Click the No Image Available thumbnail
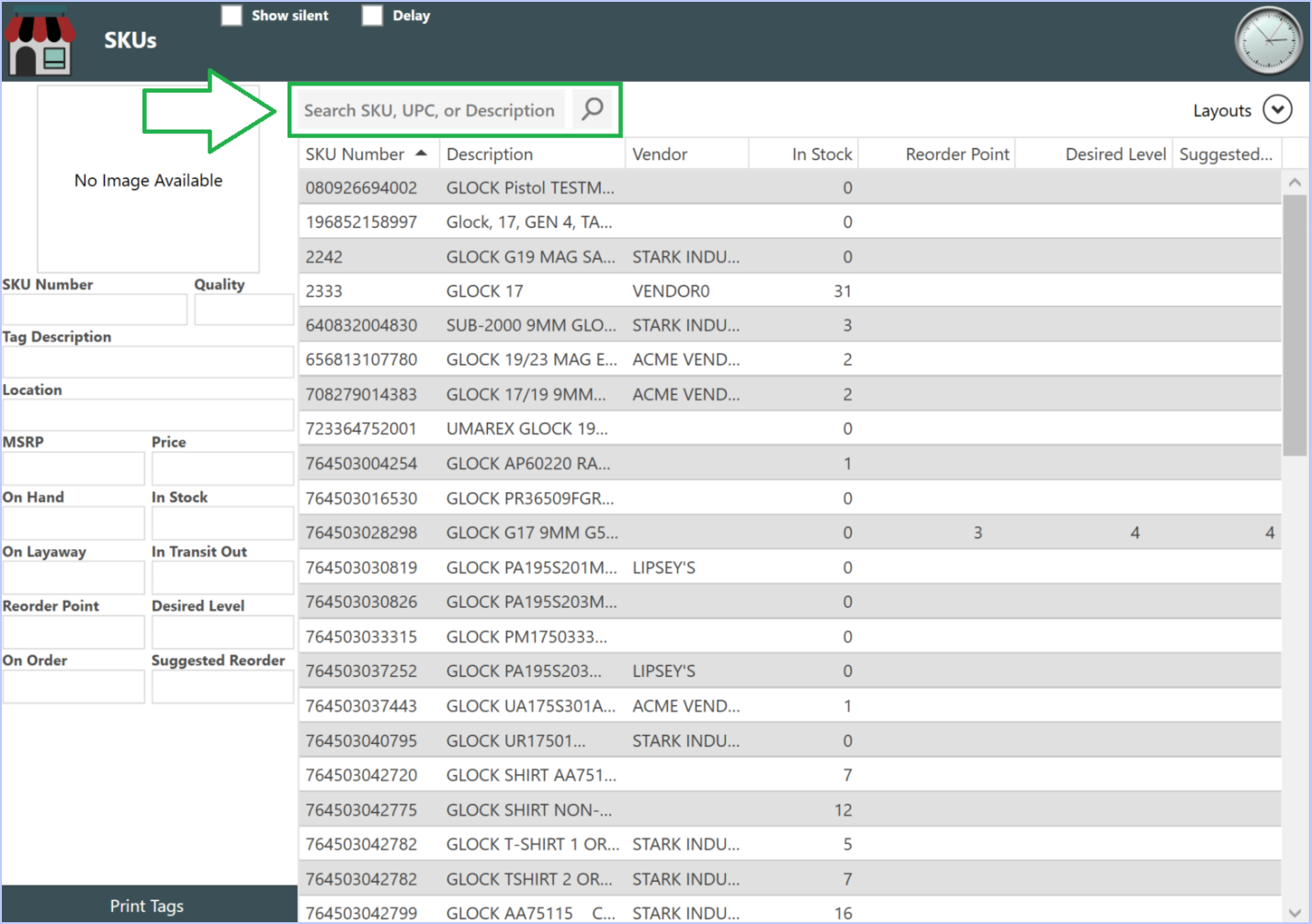Image resolution: width=1312 pixels, height=924 pixels. click(x=148, y=180)
